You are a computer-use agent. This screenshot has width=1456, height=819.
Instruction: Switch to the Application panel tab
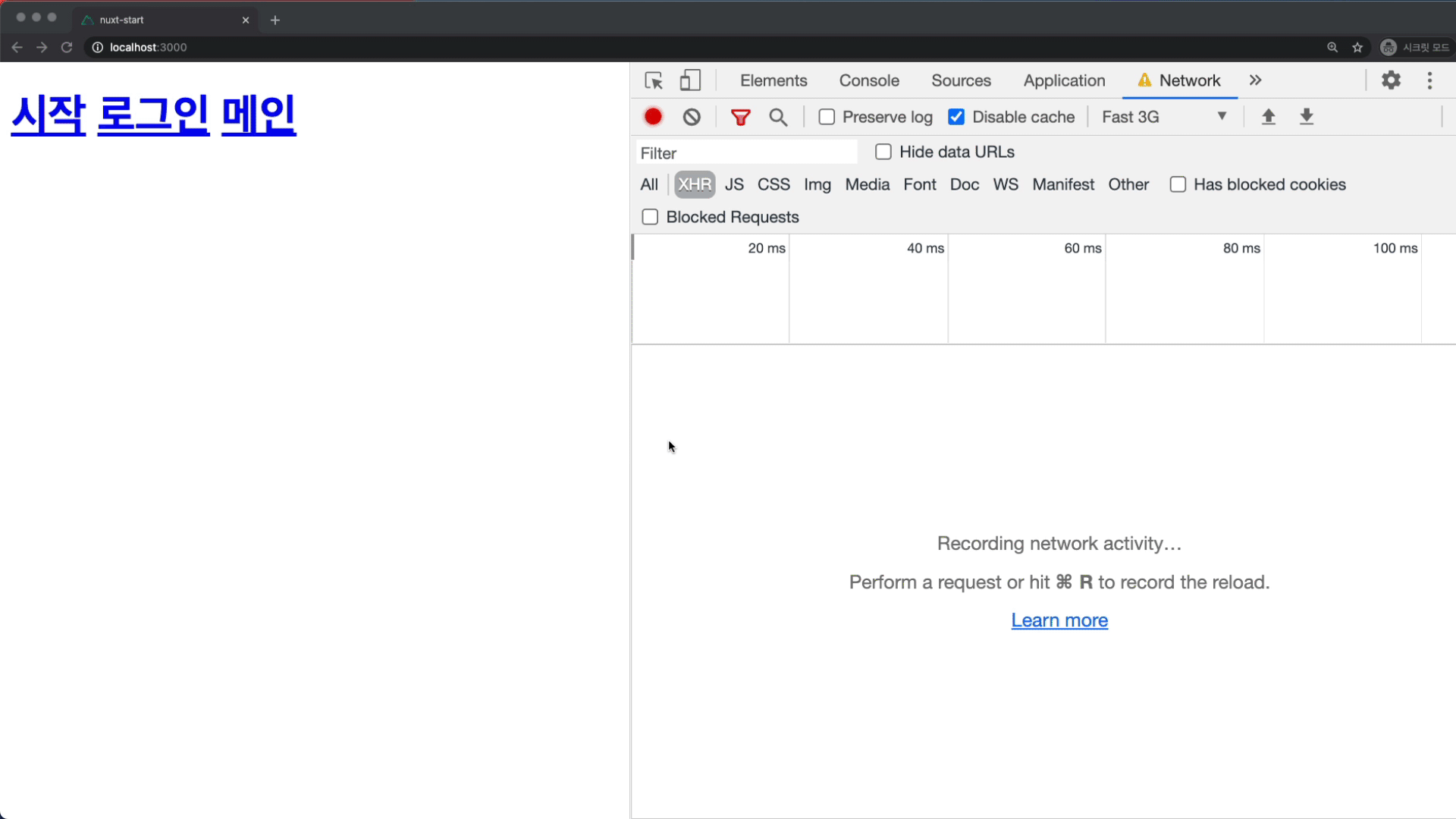click(1063, 80)
